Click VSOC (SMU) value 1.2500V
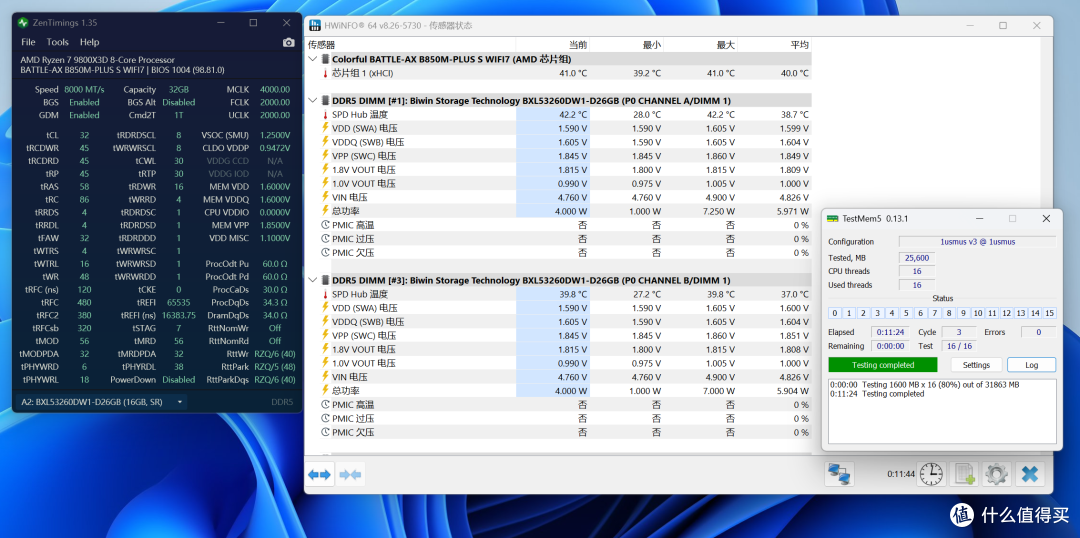This screenshot has height=538, width=1080. click(275, 135)
